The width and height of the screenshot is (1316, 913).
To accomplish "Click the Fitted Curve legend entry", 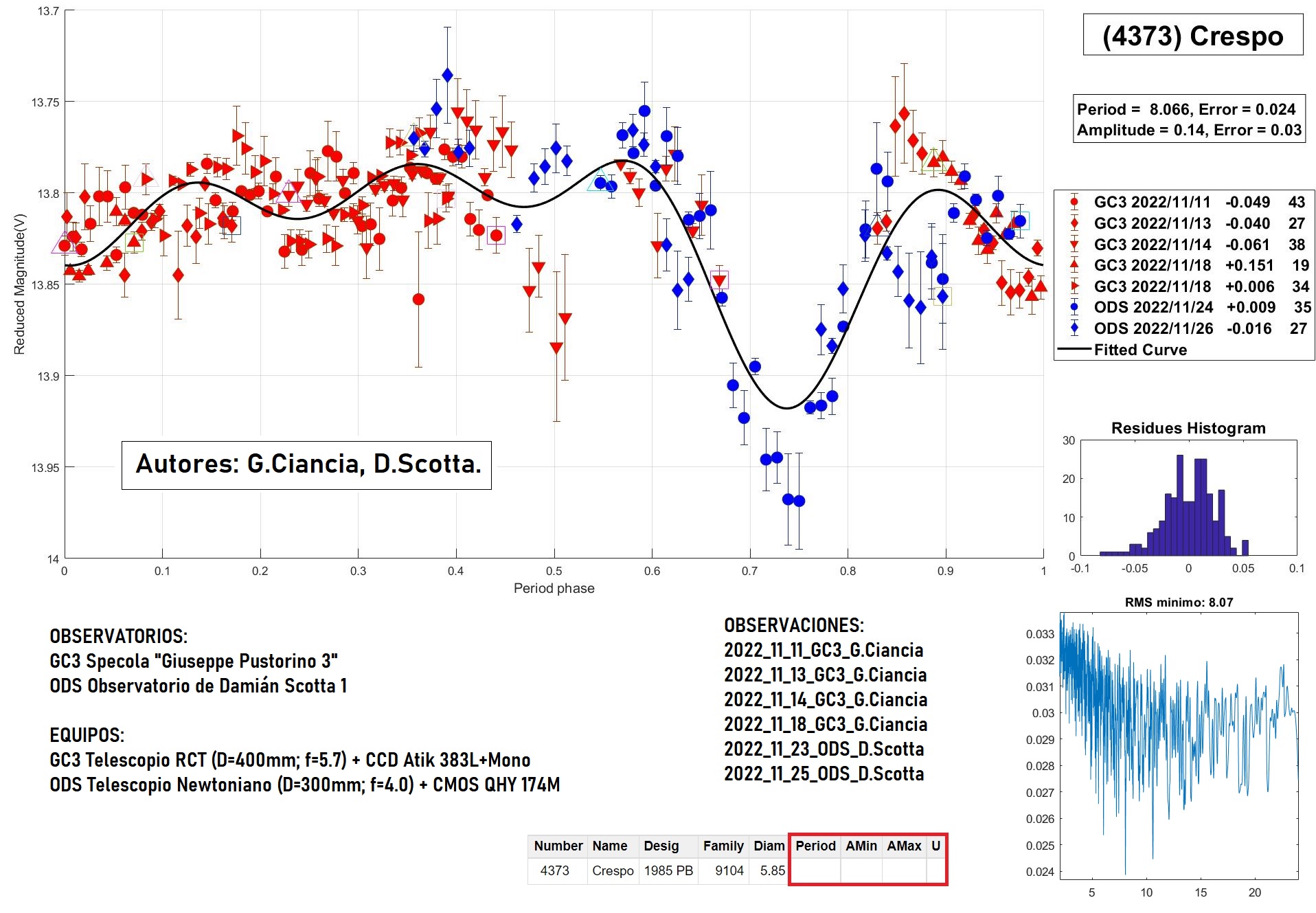I will pyautogui.click(x=1122, y=350).
